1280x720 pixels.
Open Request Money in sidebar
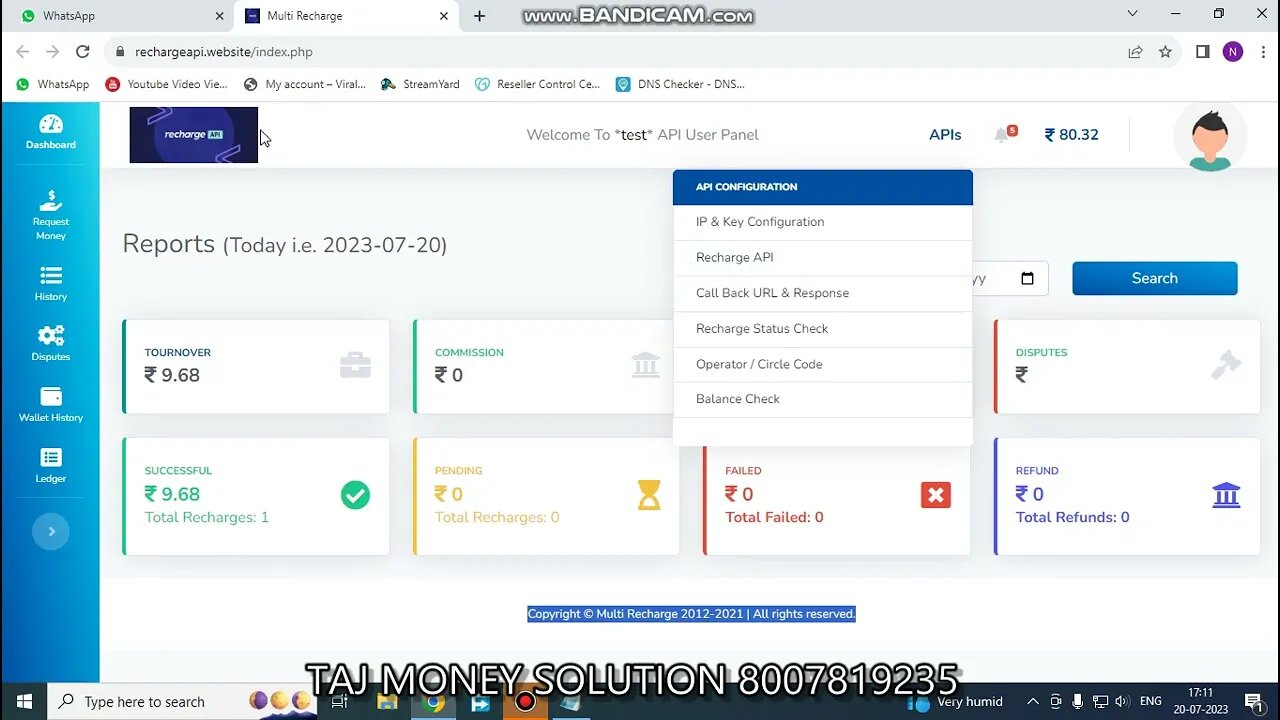(x=50, y=215)
